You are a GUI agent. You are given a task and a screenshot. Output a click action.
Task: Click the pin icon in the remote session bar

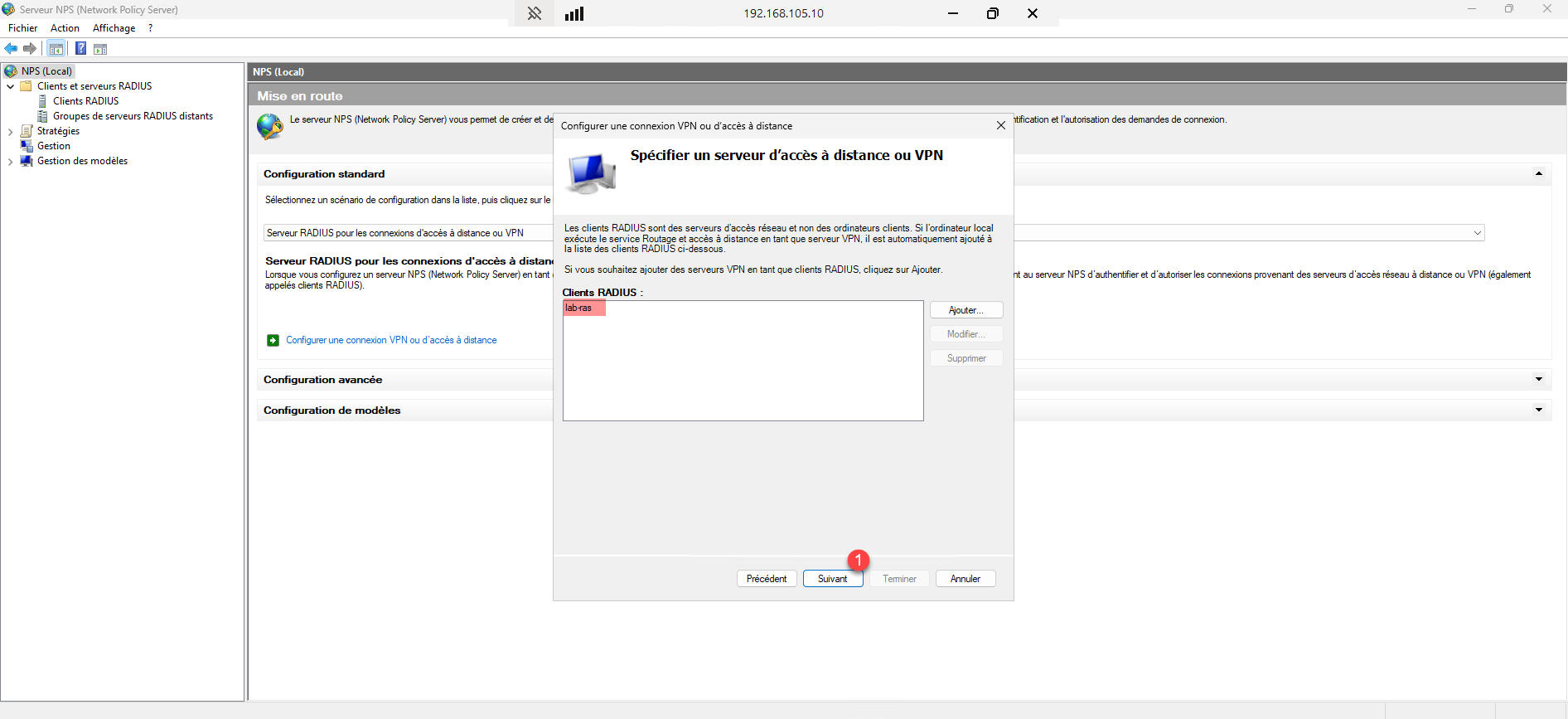(535, 13)
